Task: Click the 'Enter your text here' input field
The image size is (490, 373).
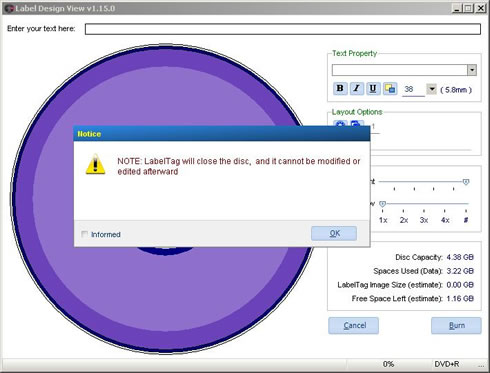Action: coord(283,29)
